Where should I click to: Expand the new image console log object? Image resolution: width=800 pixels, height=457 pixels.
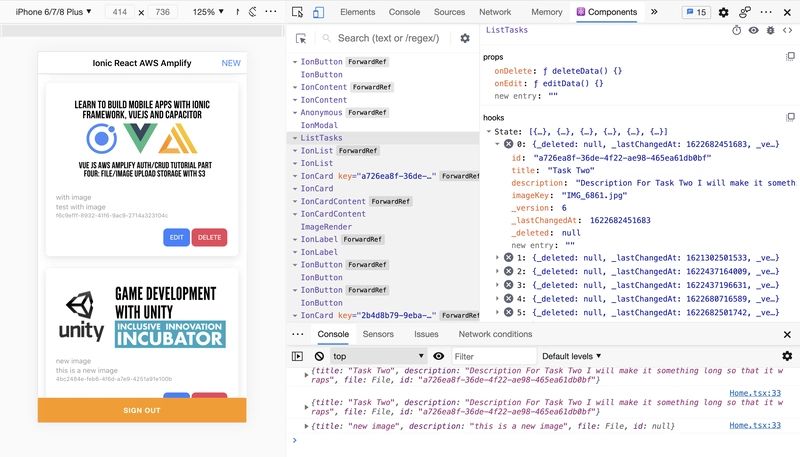[306, 426]
